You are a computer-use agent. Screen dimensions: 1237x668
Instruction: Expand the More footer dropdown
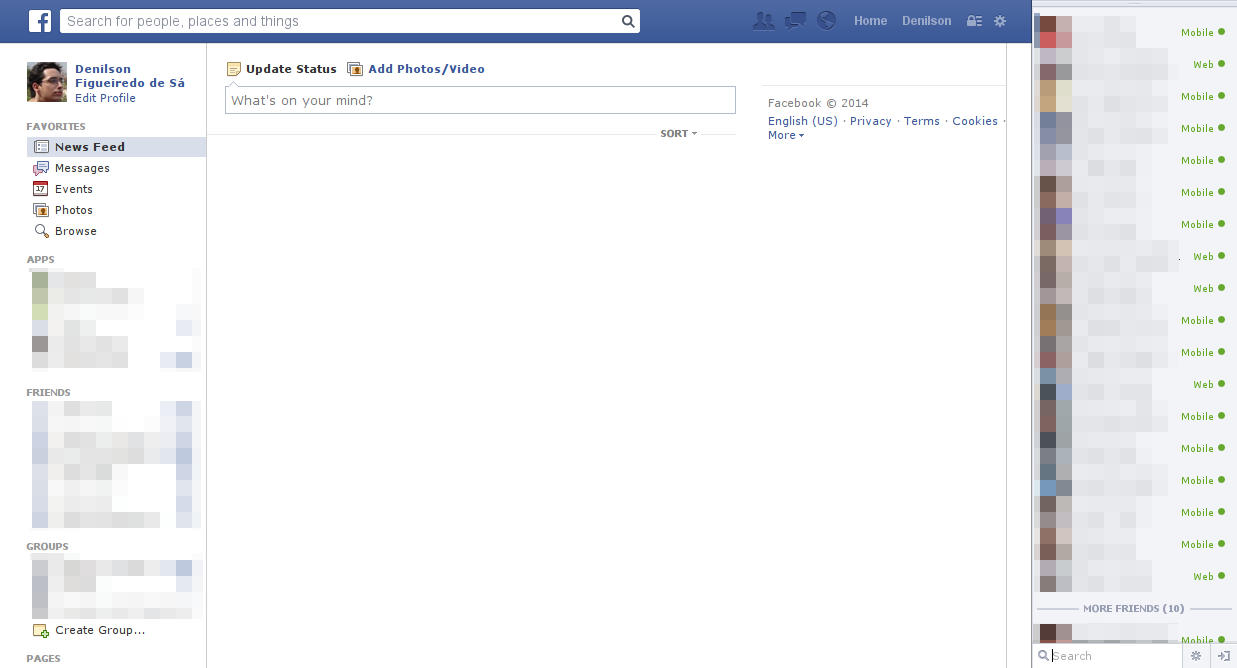pos(786,135)
